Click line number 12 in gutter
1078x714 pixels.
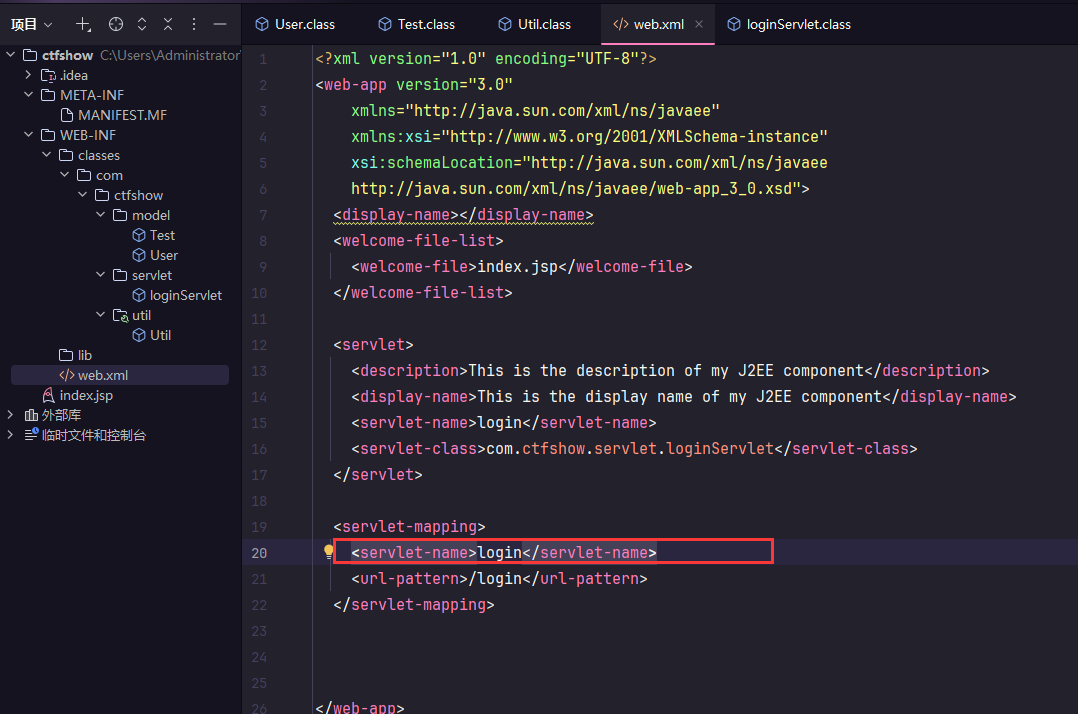(x=259, y=345)
